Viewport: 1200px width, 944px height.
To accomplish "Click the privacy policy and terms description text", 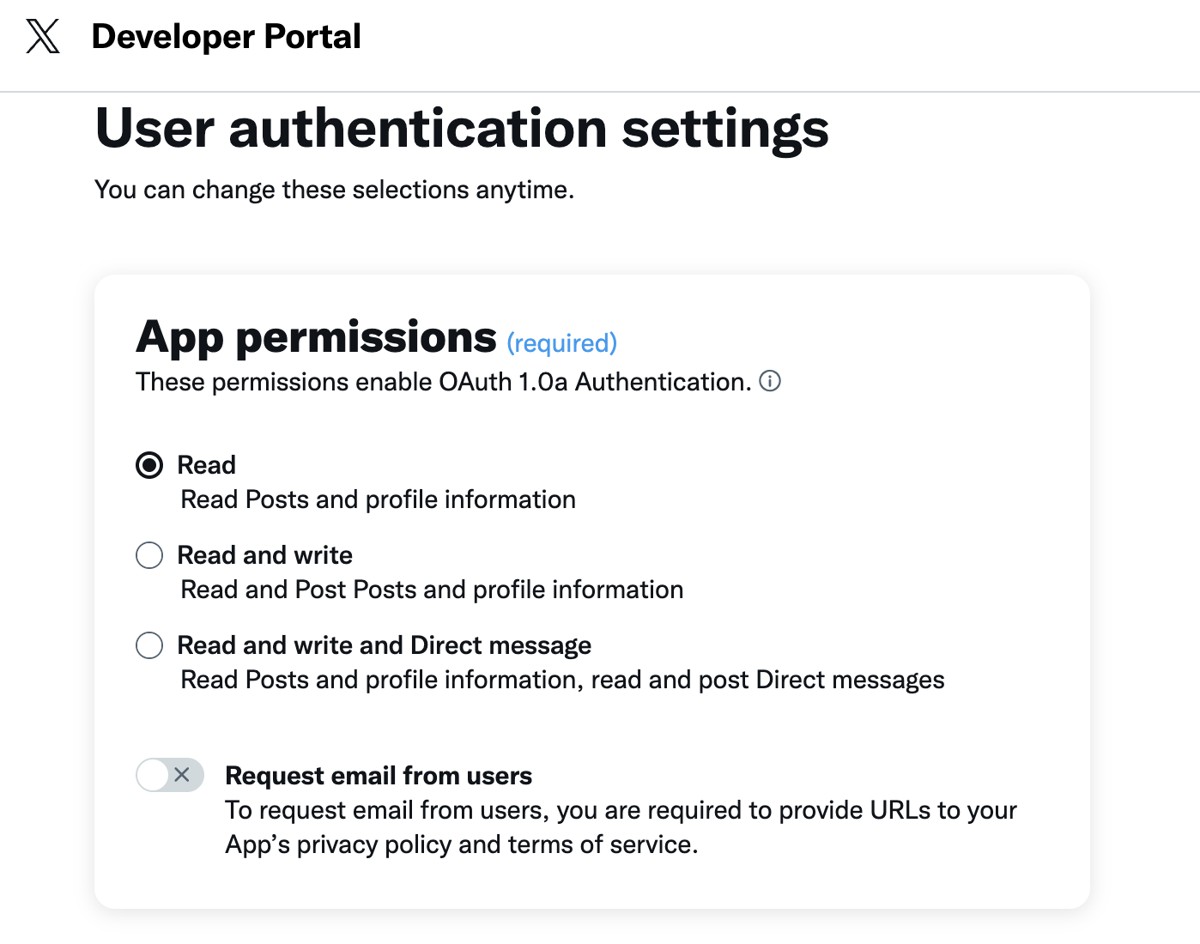I will pyautogui.click(x=620, y=827).
